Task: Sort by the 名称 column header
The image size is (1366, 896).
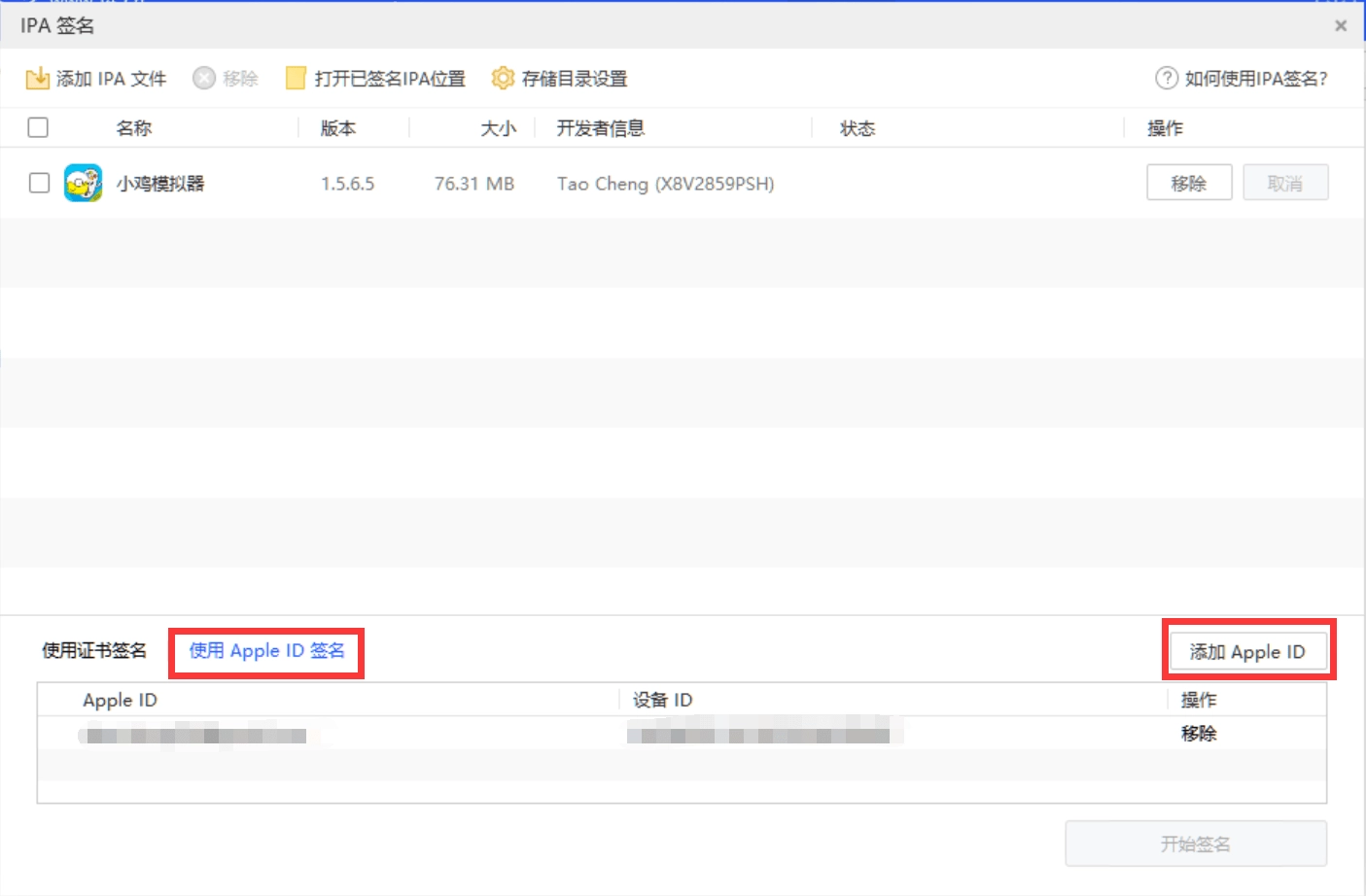Action: click(134, 128)
